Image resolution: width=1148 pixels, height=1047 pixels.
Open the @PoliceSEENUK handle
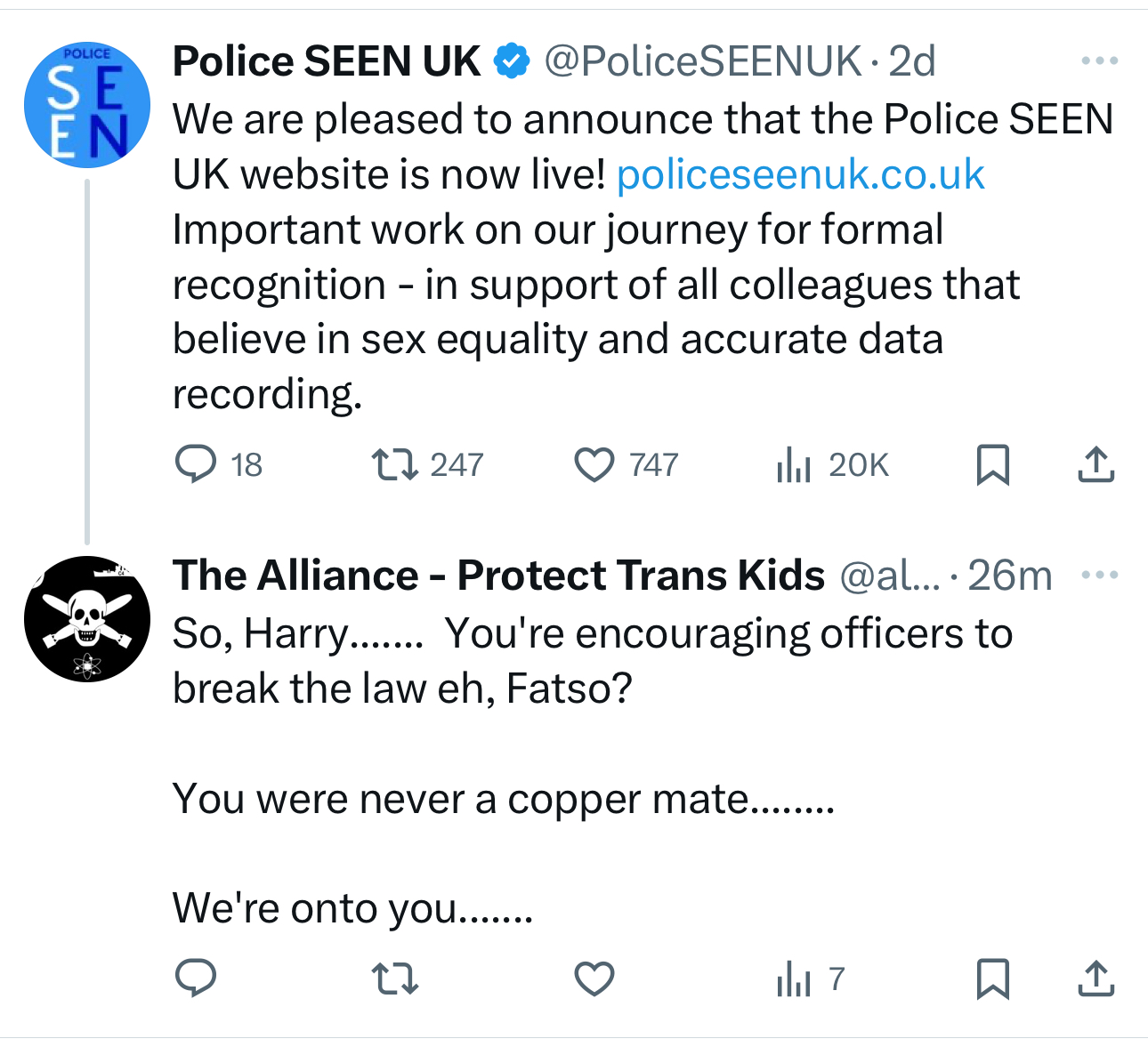tap(702, 61)
